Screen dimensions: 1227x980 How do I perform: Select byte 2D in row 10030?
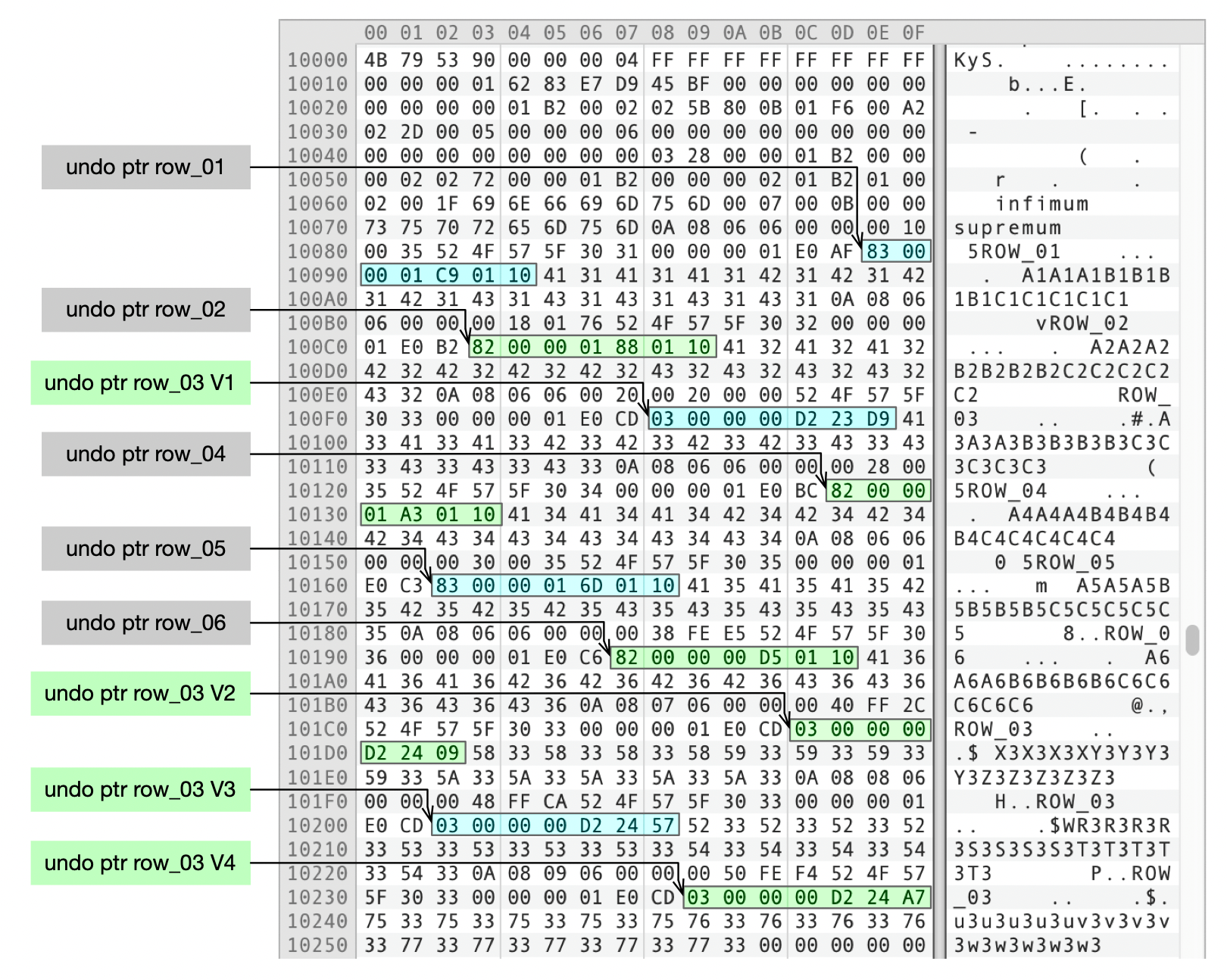click(411, 132)
